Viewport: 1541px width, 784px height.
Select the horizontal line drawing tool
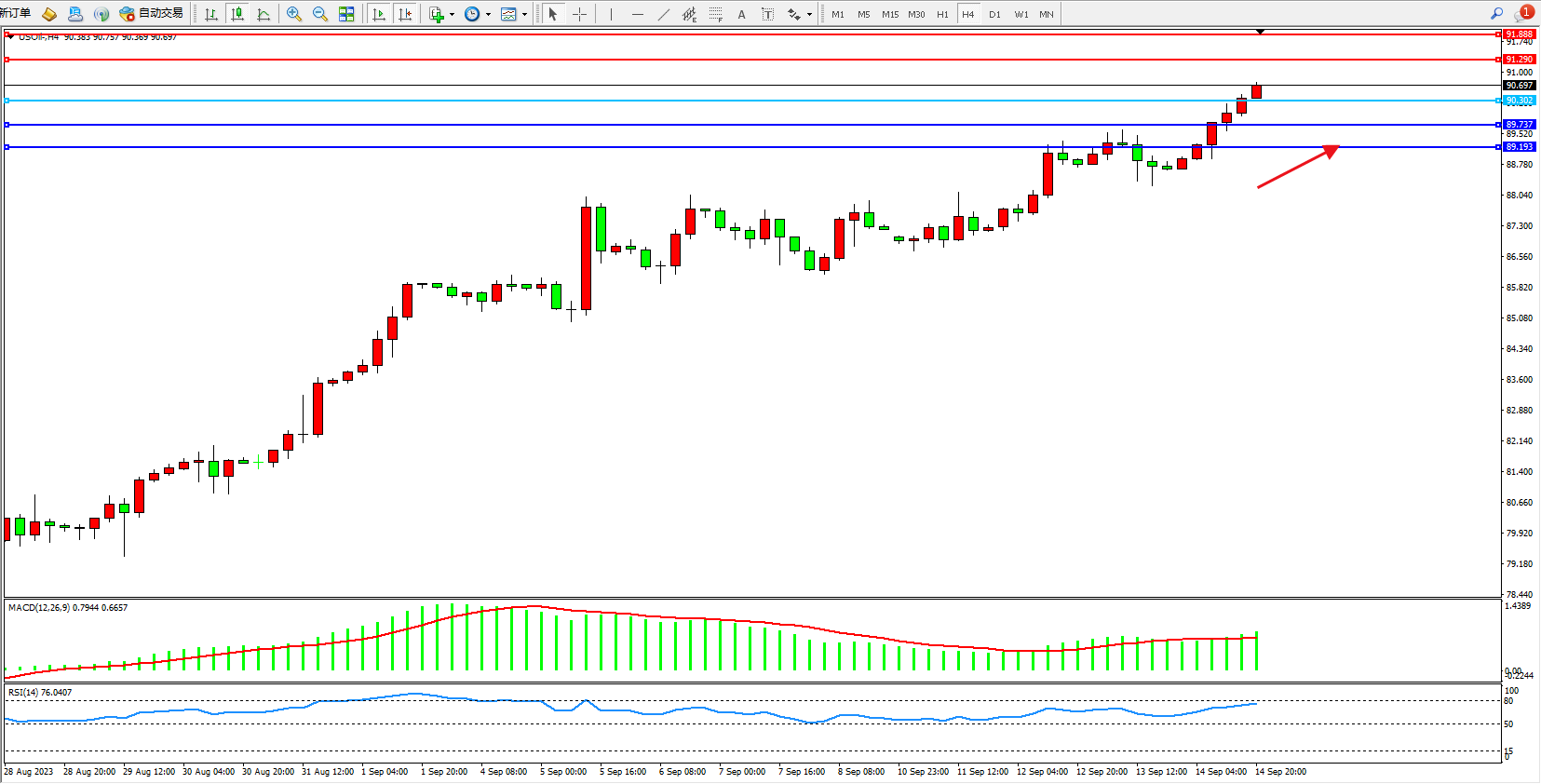(637, 14)
